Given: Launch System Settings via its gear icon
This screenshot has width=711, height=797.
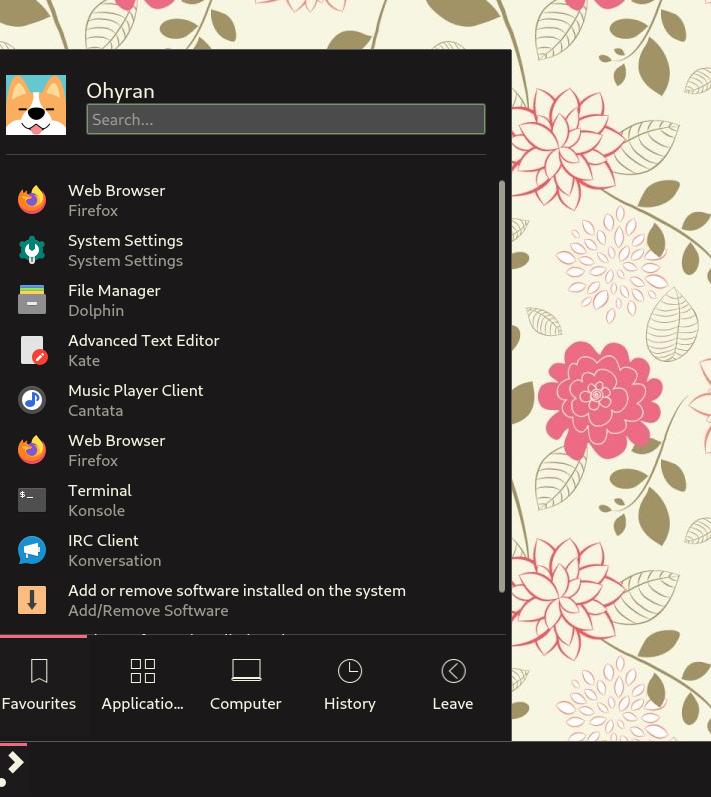Looking at the screenshot, I should 32,250.
